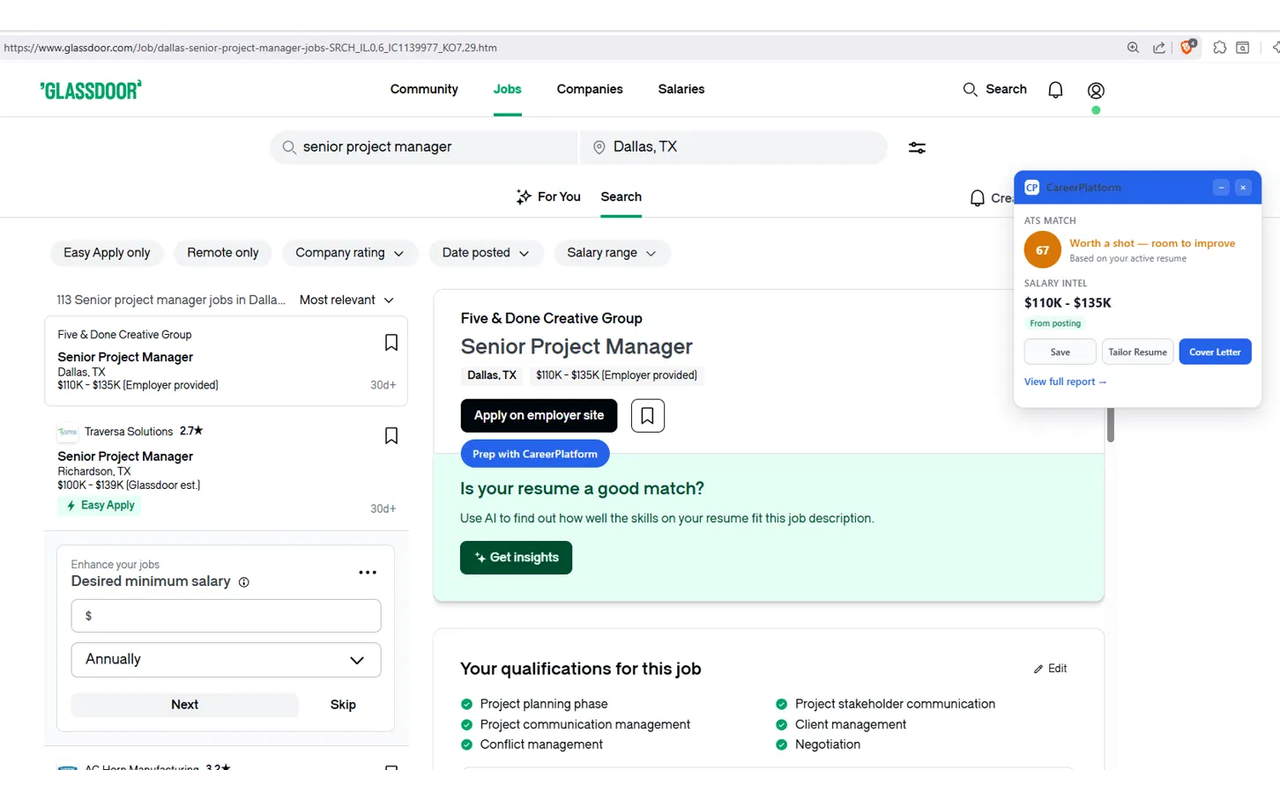This screenshot has height=800, width=1280.
Task: Toggle Project communication management qualification check
Action: (467, 724)
